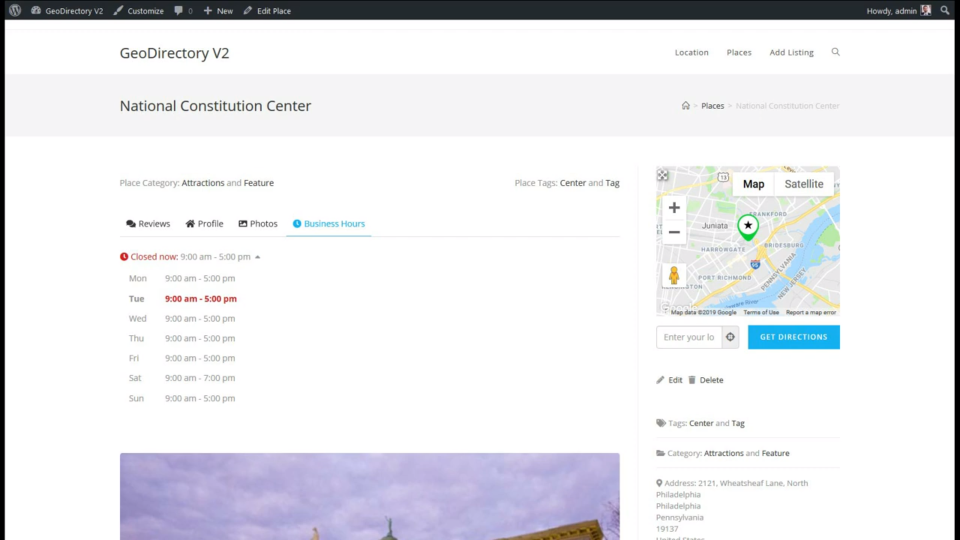Click Tuesday's highlighted 9:00 am - 5:00 pm
960x540 pixels.
(201, 299)
